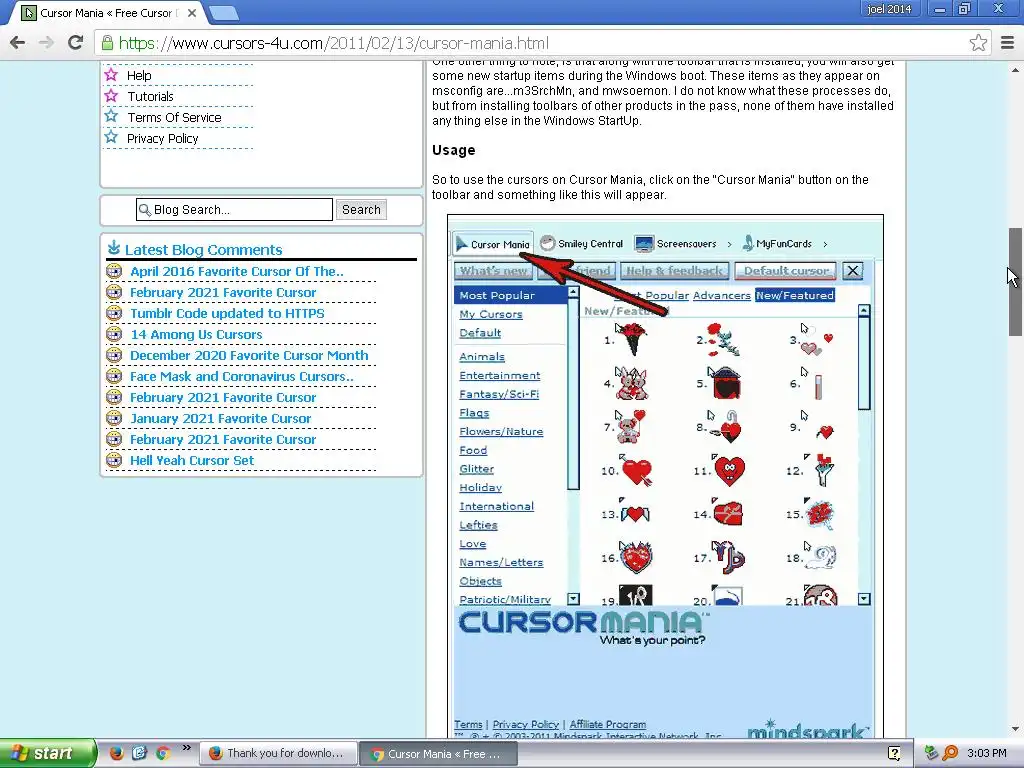Click the Blog Search text field
This screenshot has height=768, width=1024.
click(x=234, y=210)
